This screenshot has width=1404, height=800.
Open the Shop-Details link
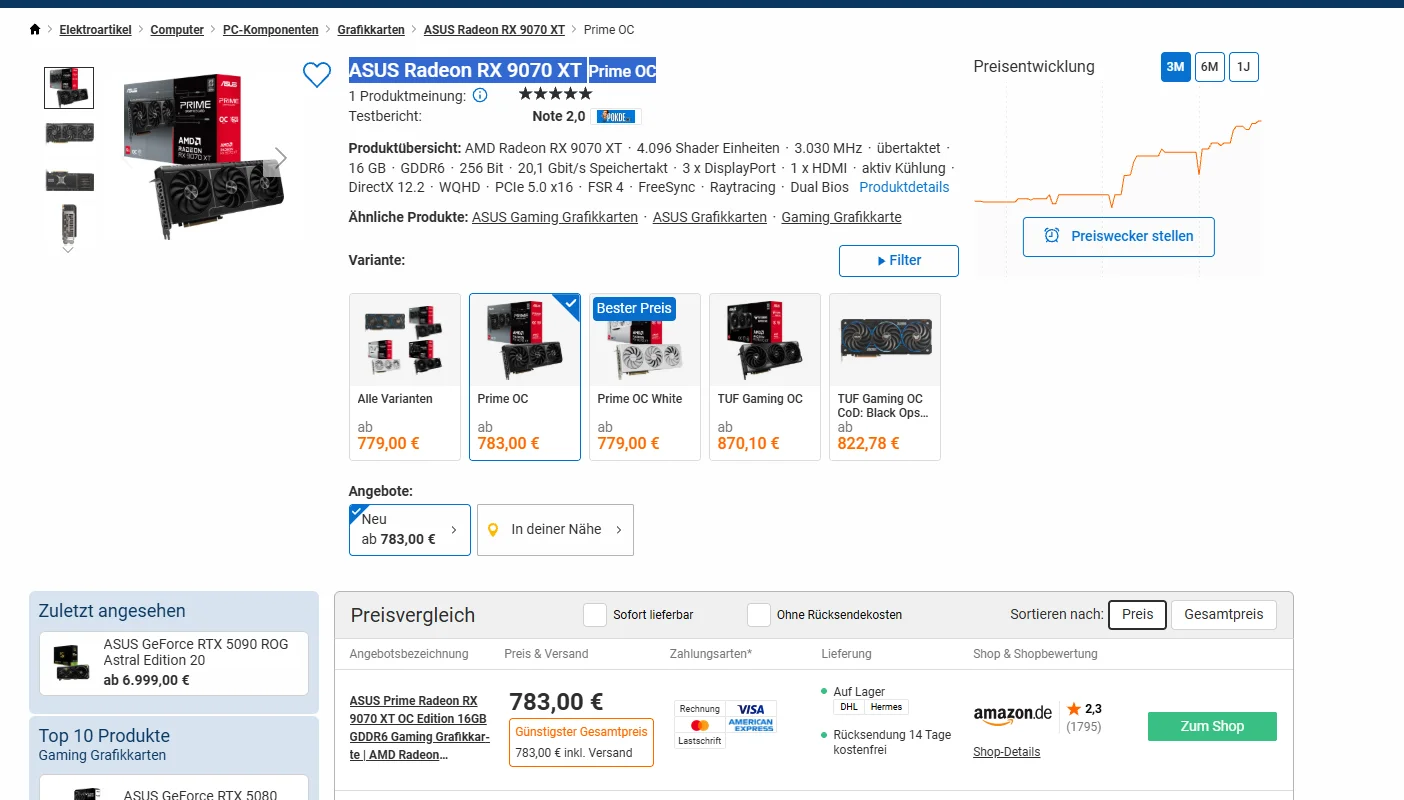tap(1006, 752)
